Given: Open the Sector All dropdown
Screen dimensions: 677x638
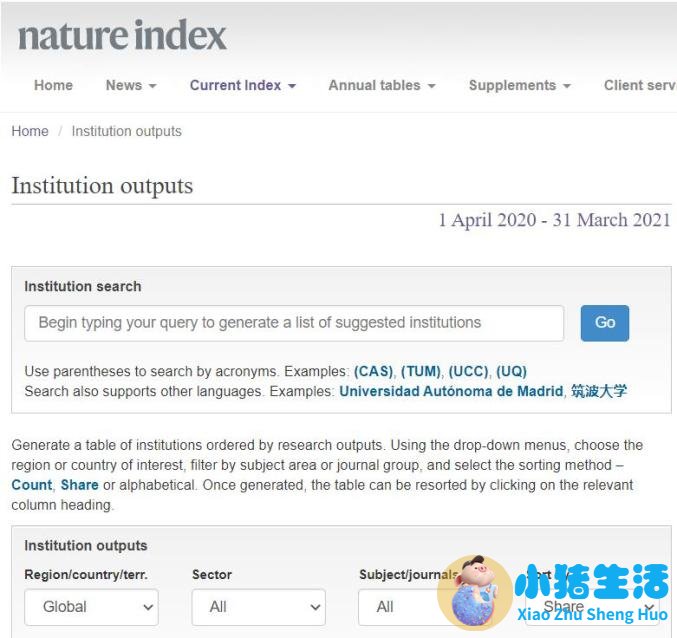Looking at the screenshot, I should click(258, 607).
